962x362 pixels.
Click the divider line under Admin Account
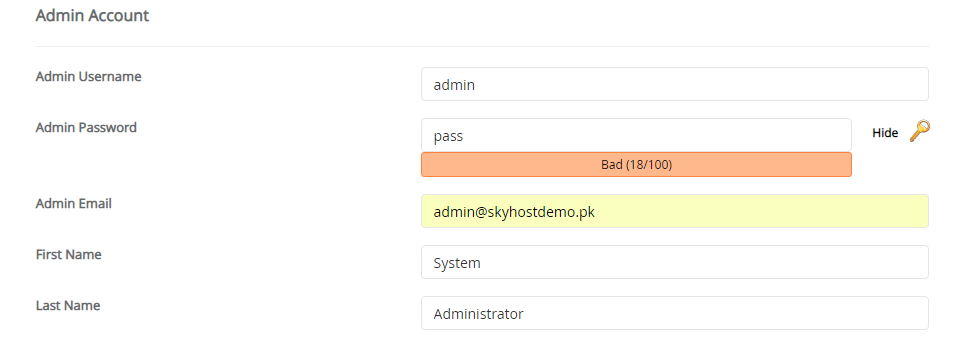482,47
